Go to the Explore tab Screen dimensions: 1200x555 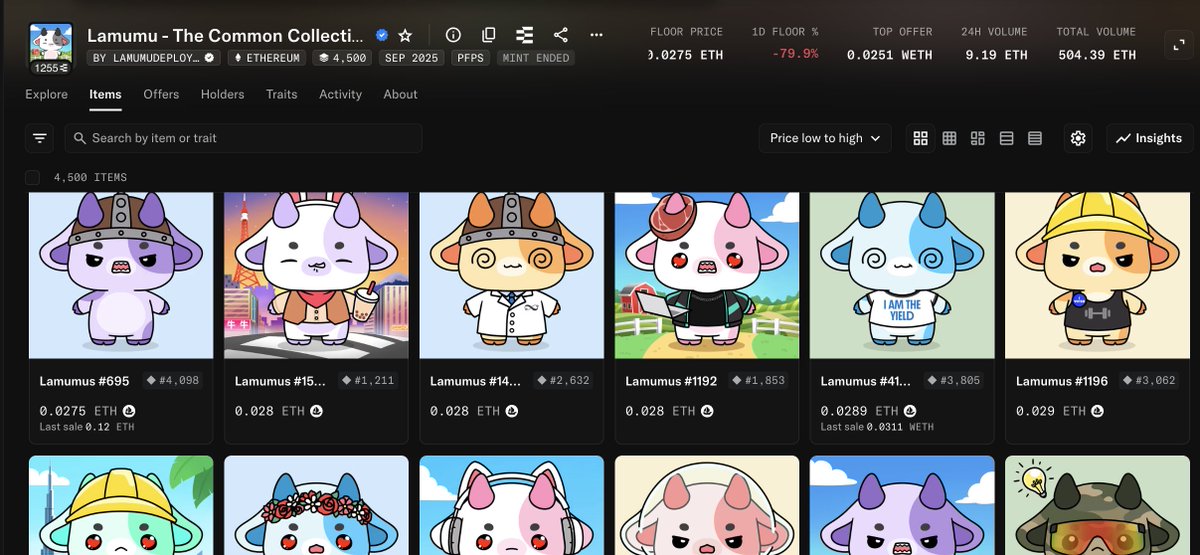coord(47,94)
